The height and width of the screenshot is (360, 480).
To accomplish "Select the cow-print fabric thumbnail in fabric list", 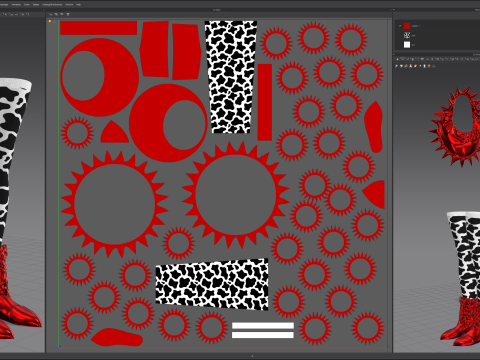I will tap(407, 35).
